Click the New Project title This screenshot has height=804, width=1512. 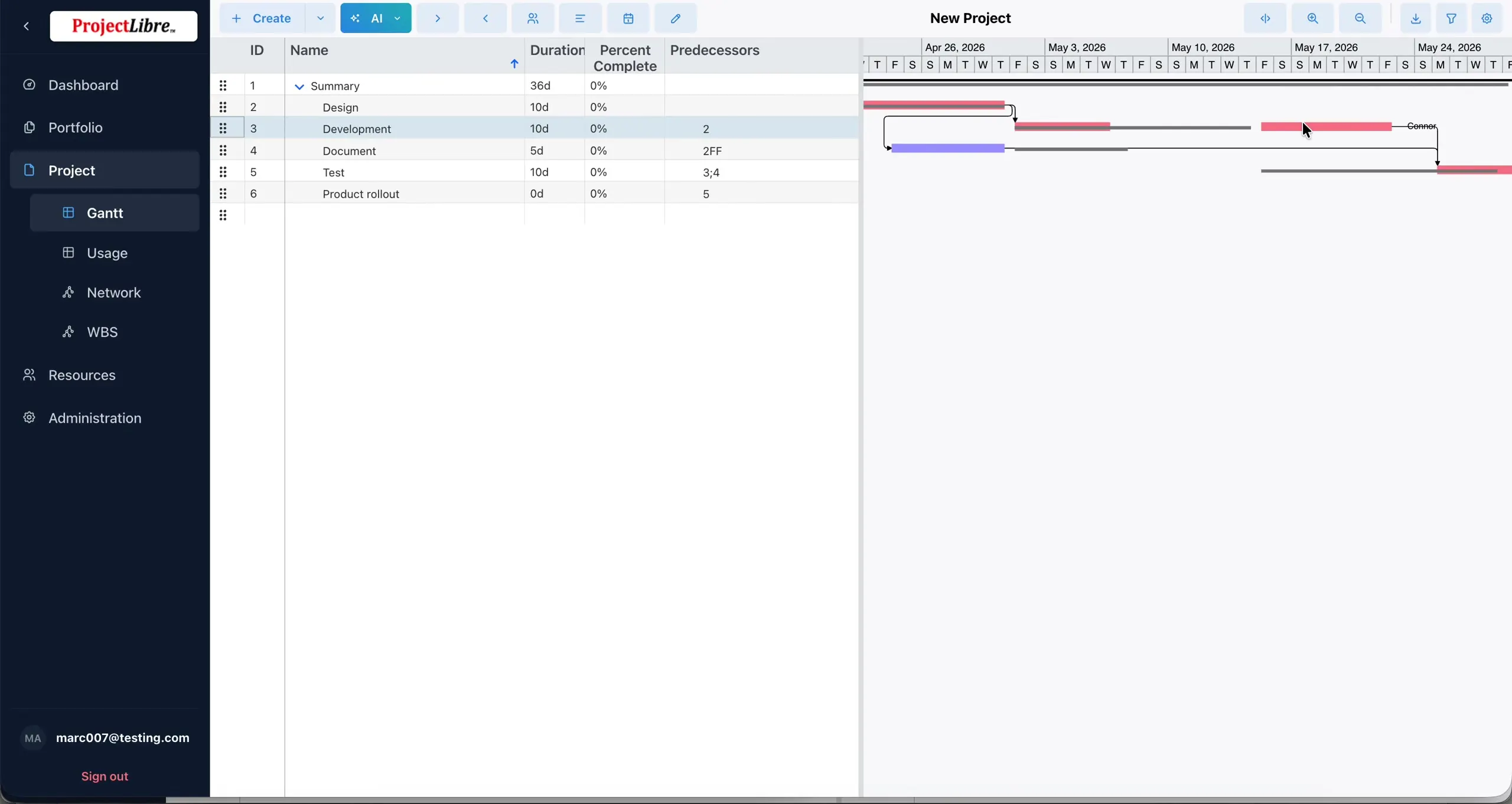tap(970, 18)
